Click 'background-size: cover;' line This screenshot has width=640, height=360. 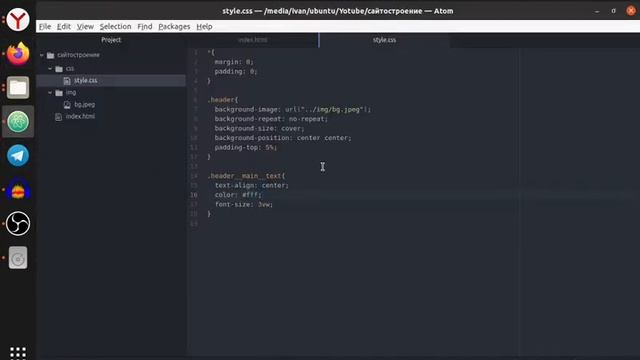[x=259, y=129]
